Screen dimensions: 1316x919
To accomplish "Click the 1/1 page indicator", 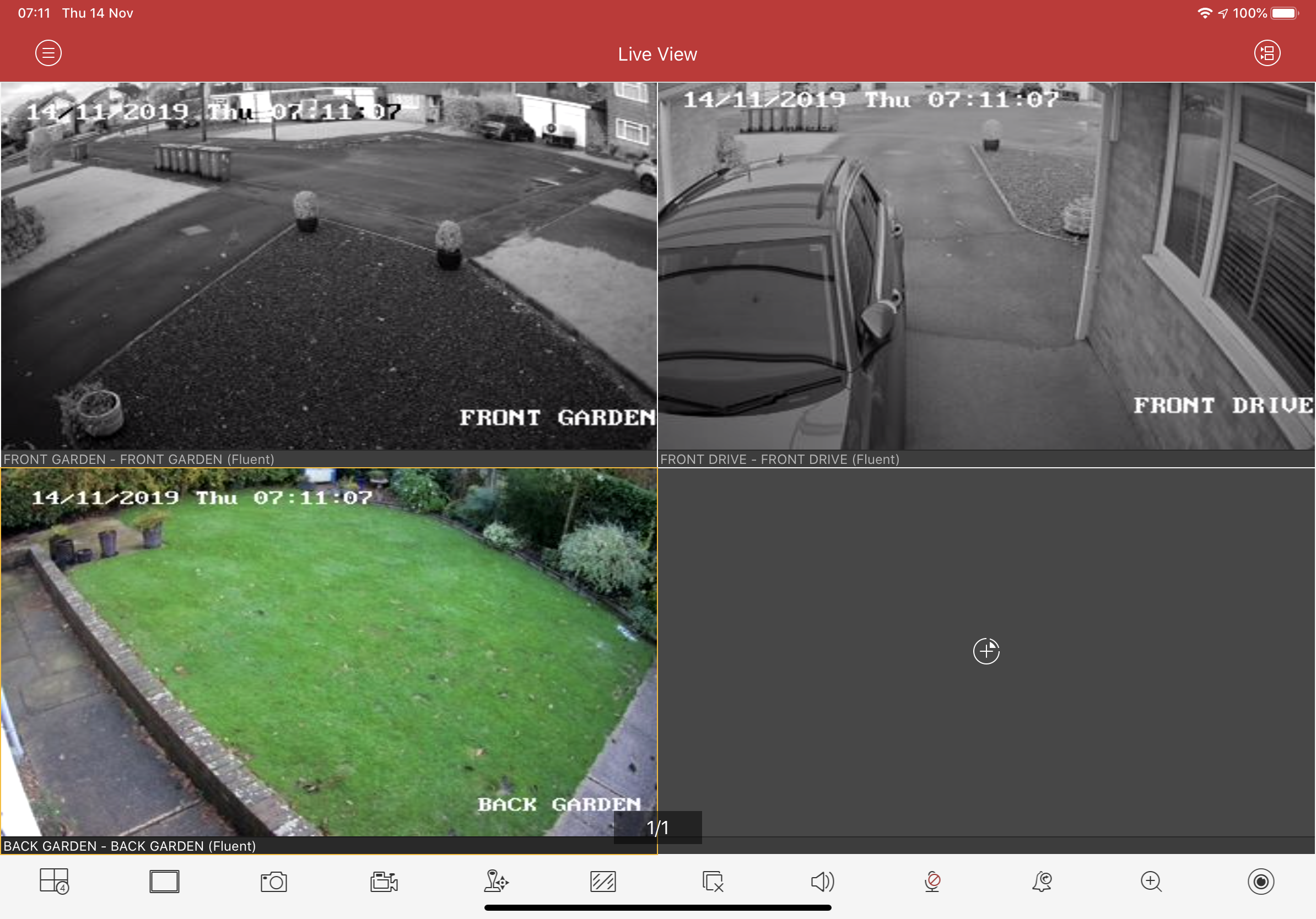I will point(657,828).
